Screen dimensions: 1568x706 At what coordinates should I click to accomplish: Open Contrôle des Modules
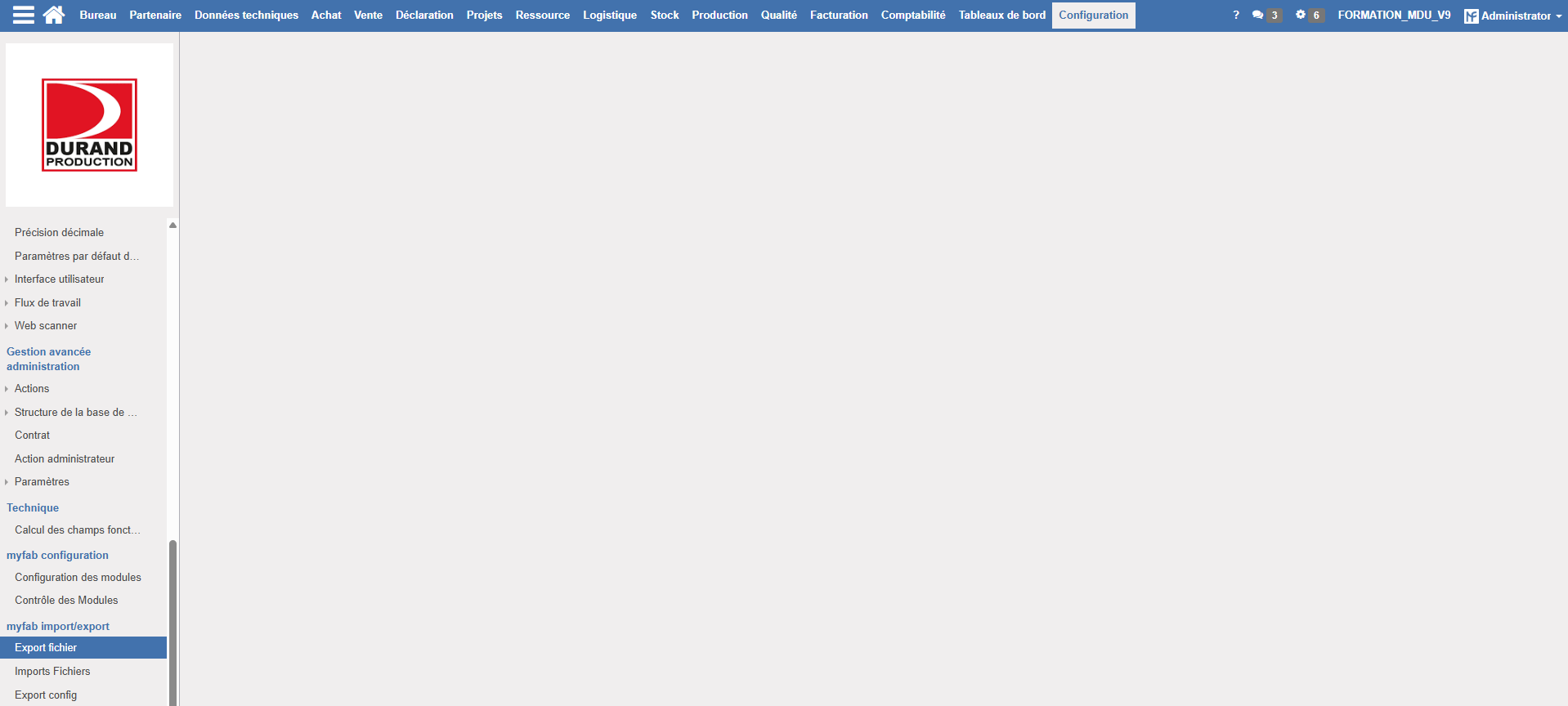66,601
